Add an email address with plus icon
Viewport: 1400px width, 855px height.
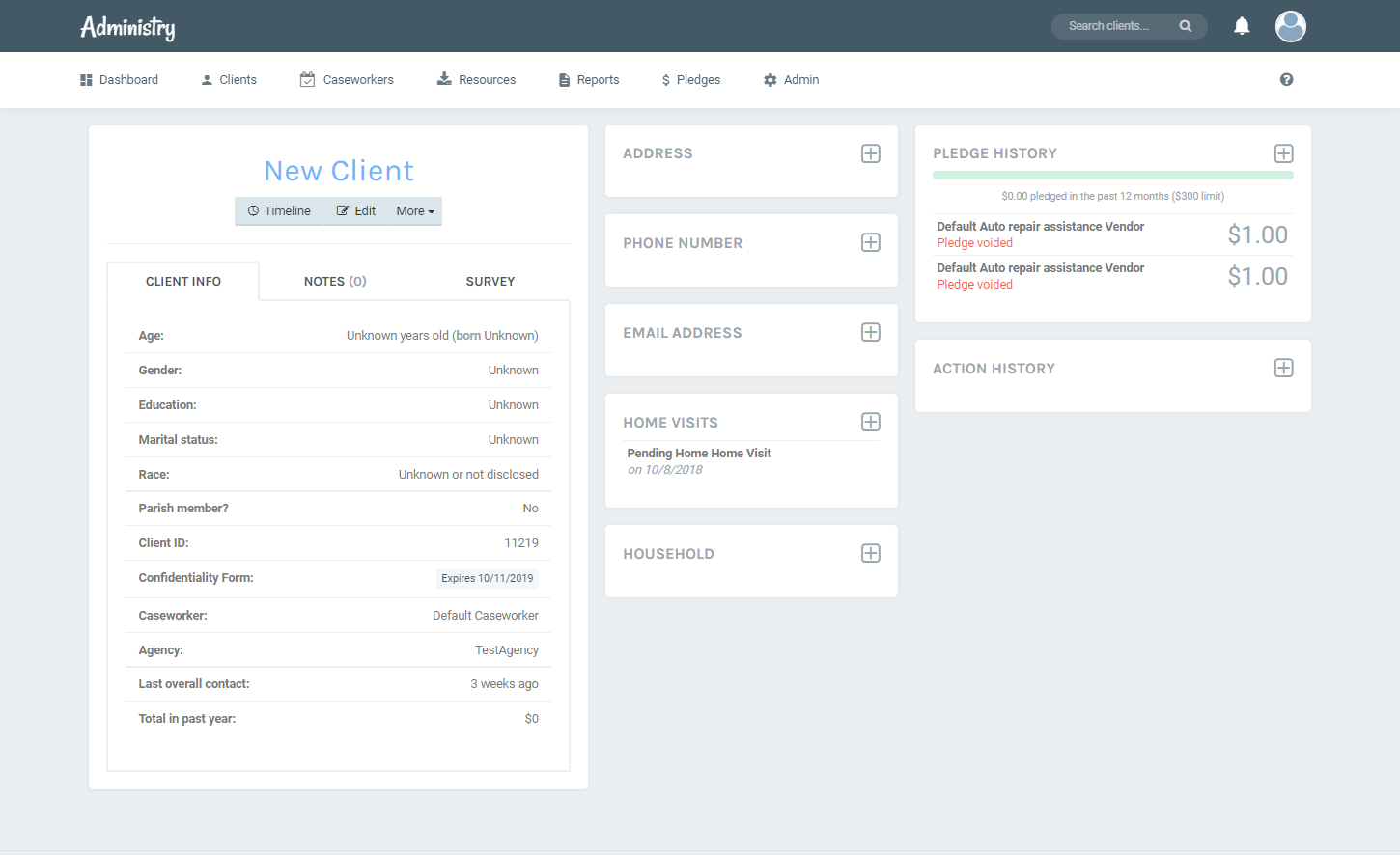click(x=870, y=333)
